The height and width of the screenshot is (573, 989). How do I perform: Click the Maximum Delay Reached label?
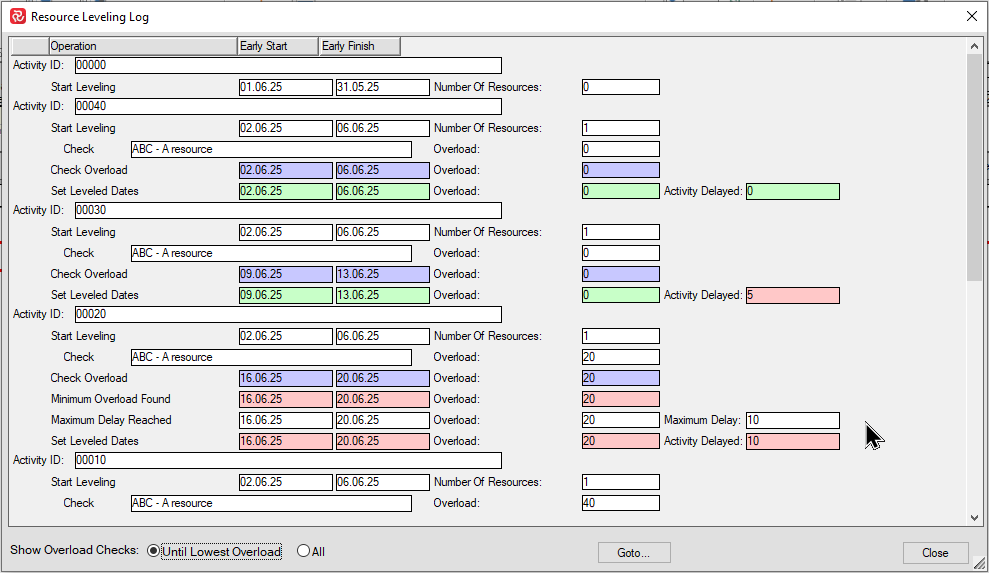[x=111, y=420]
